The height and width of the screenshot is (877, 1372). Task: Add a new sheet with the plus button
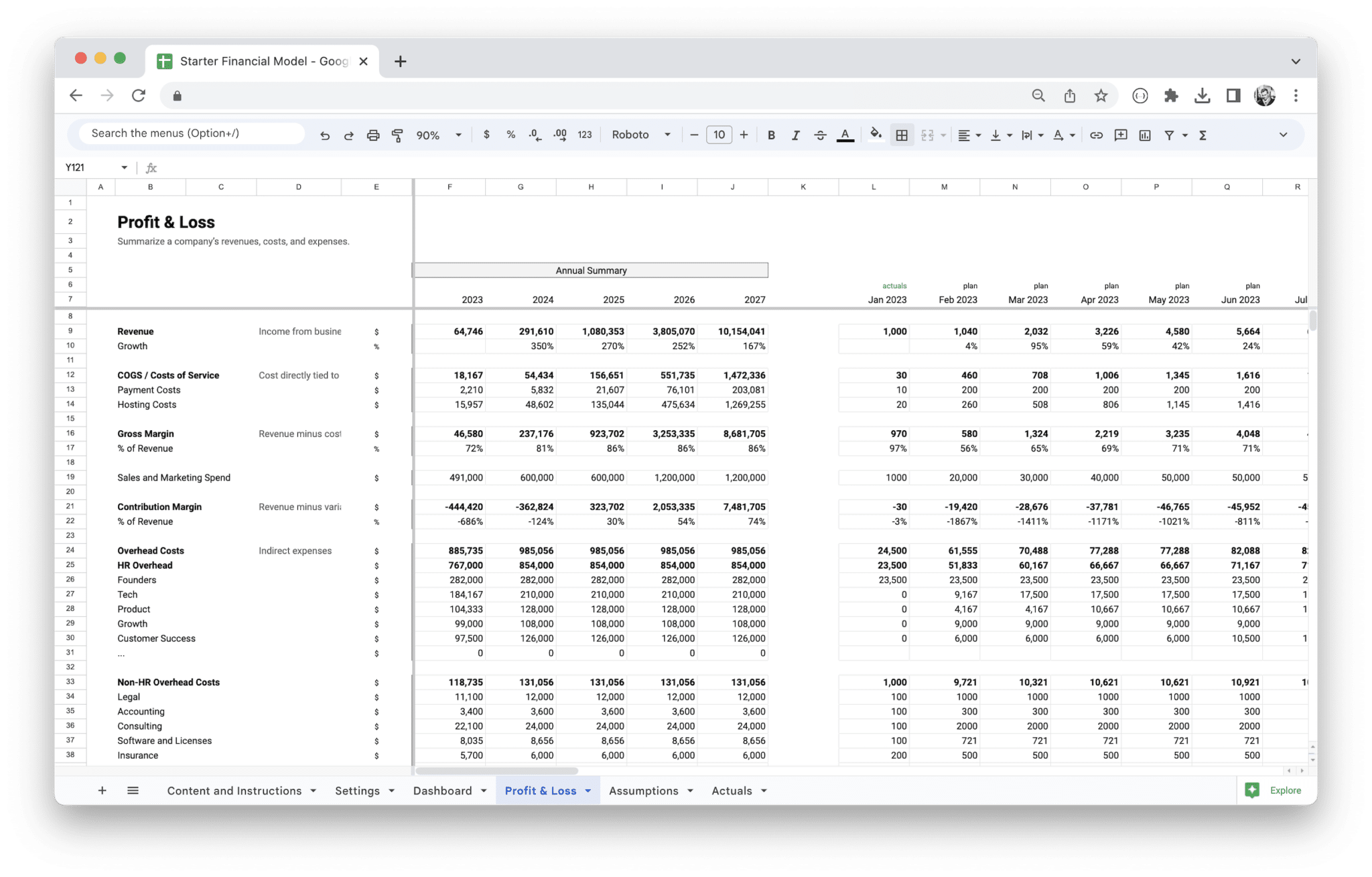pos(102,791)
